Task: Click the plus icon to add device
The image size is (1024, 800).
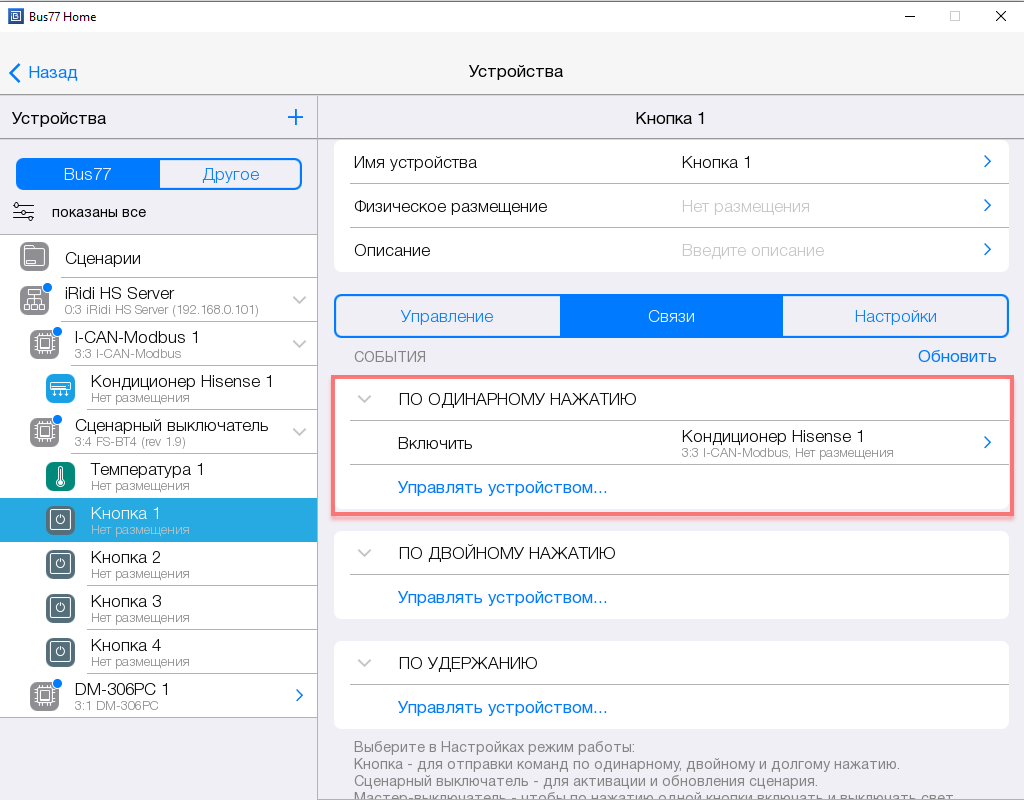Action: [x=295, y=118]
